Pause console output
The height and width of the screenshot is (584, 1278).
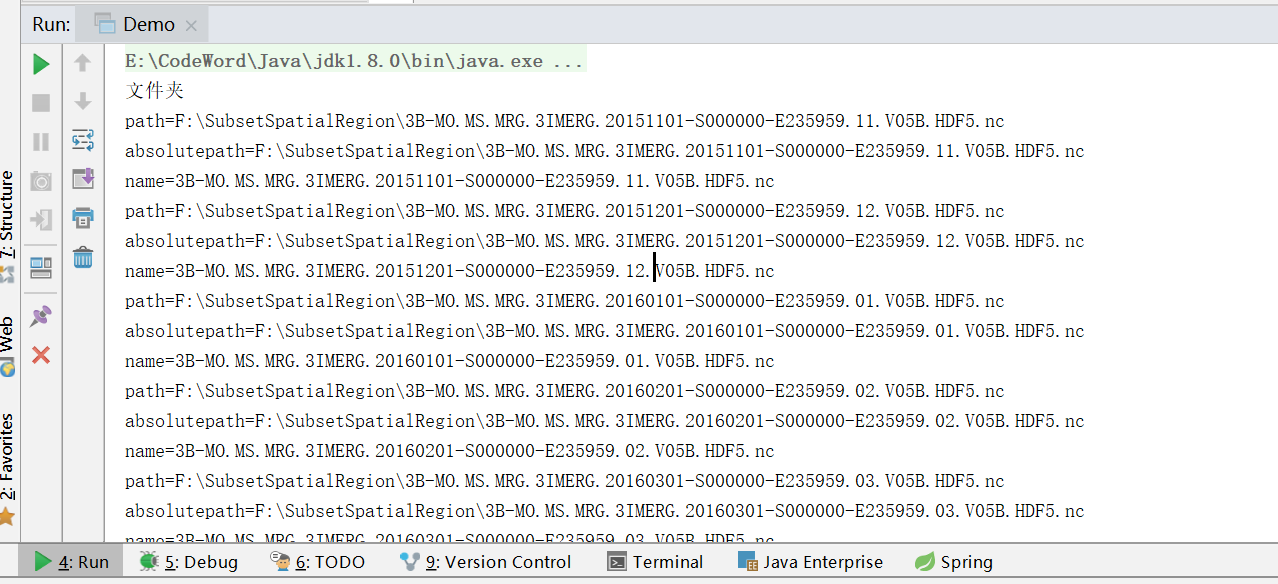click(x=41, y=141)
